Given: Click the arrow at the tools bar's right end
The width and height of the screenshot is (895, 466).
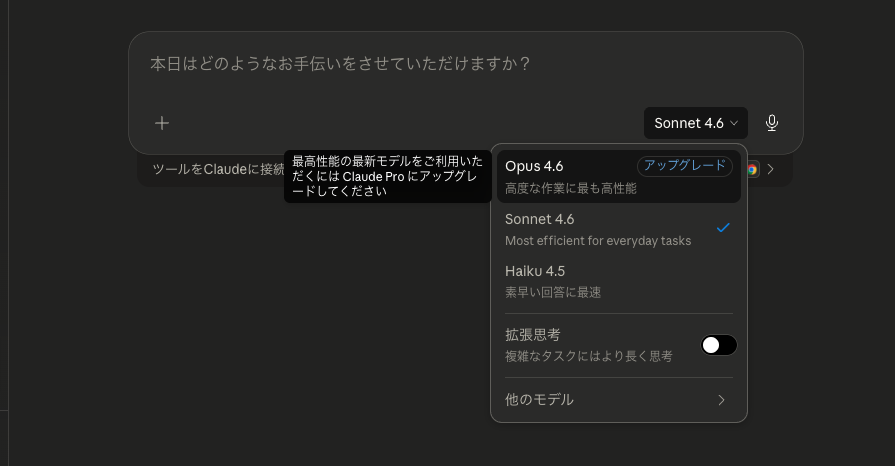Looking at the screenshot, I should pos(771,170).
